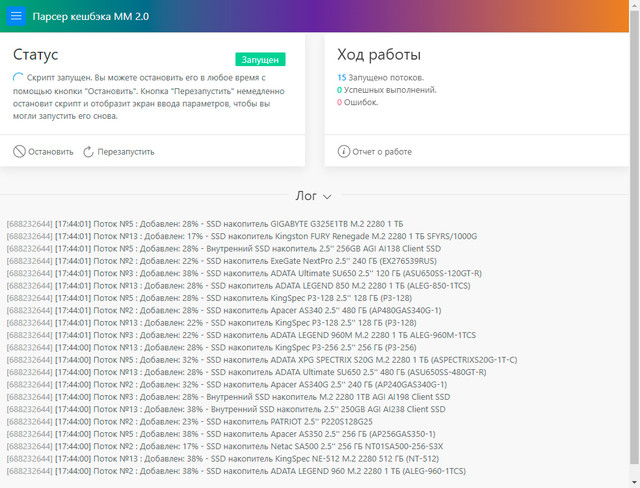Click the 0 Успешных выполнений line
The height and width of the screenshot is (488, 640).
[x=387, y=90]
